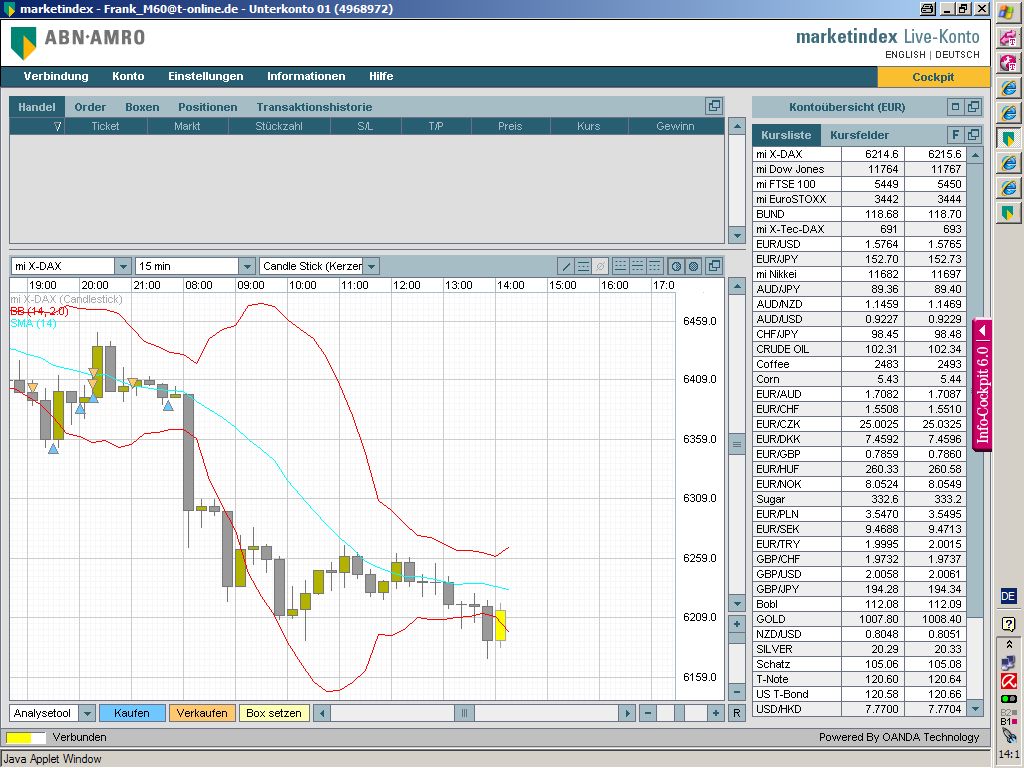Click ABN AMRO shield logo
Viewport: 1024px width, 768px height.
click(24, 43)
